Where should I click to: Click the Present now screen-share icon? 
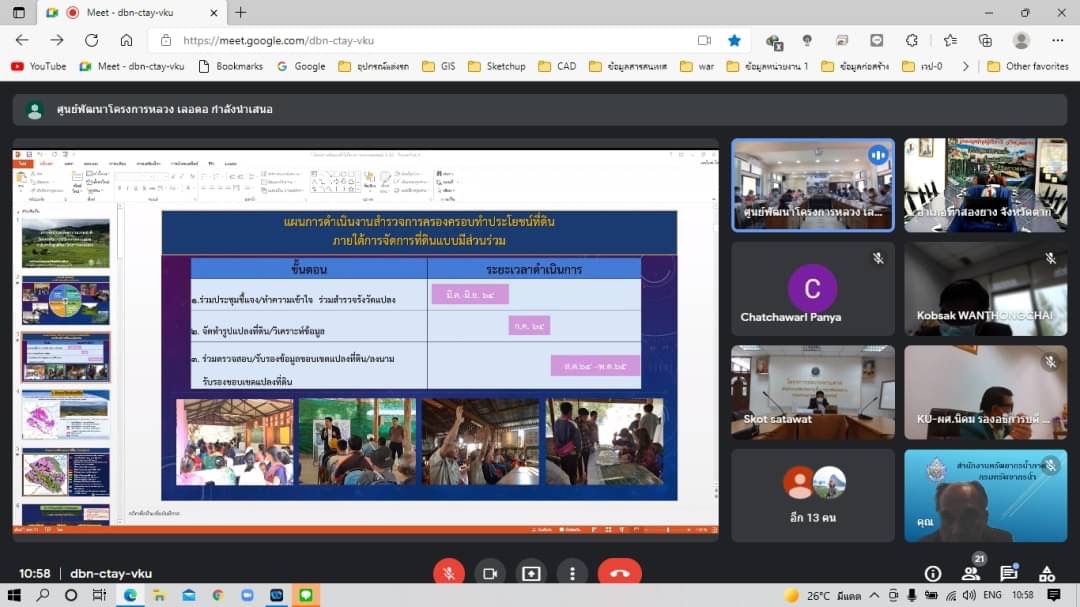coord(531,573)
